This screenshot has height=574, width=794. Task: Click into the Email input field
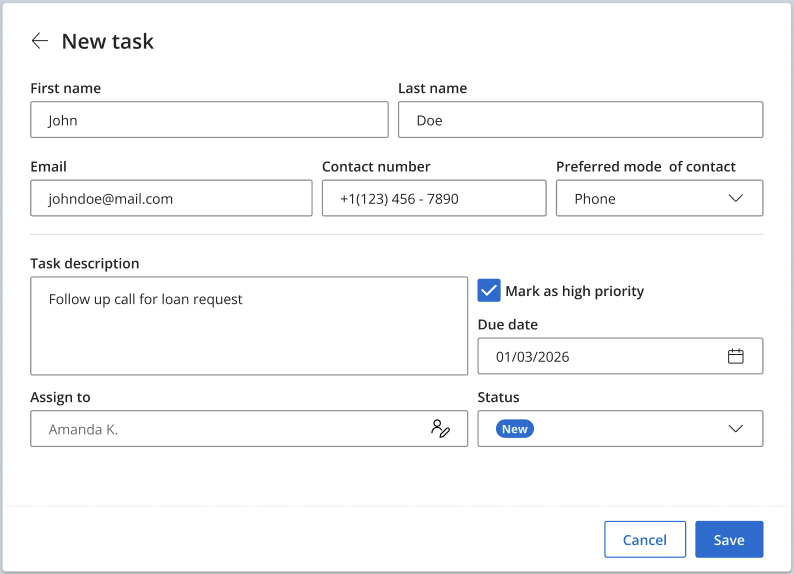[171, 198]
